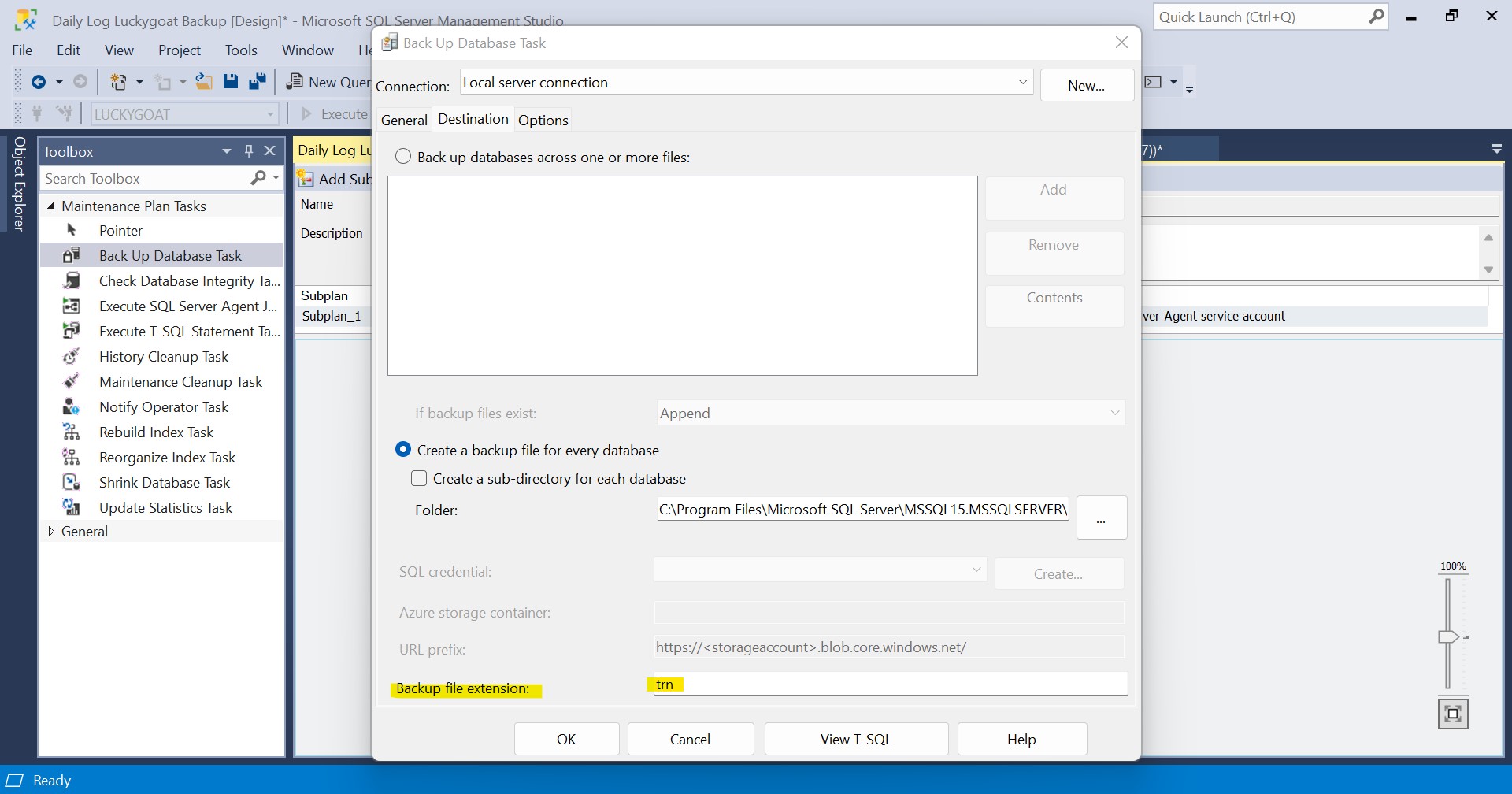Viewport: 1512px width, 794px height.
Task: Open the Connection dropdown list
Action: coord(1022,82)
